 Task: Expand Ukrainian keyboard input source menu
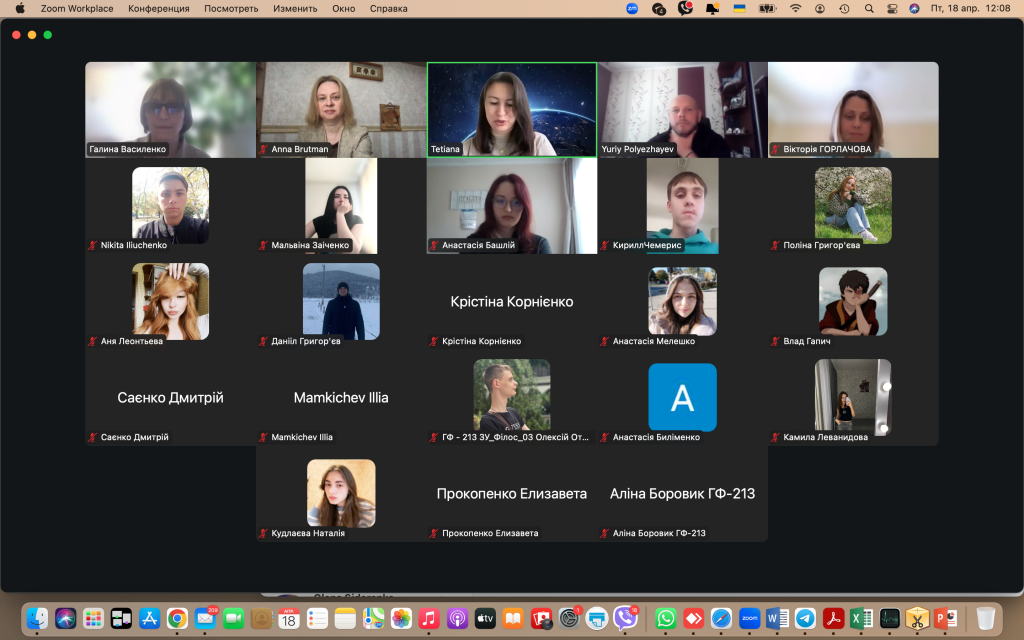(739, 8)
